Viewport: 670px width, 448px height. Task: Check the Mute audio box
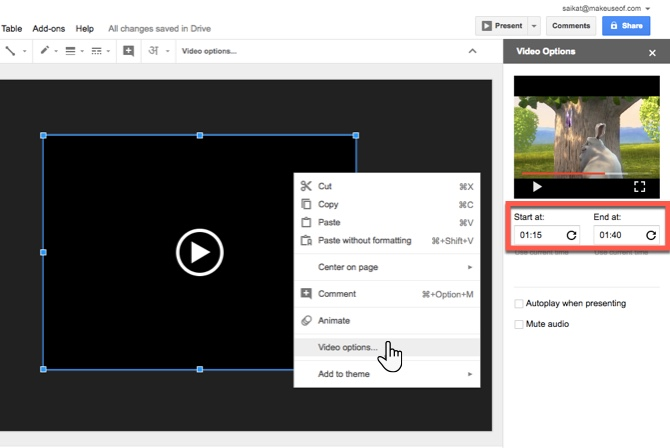(x=519, y=324)
